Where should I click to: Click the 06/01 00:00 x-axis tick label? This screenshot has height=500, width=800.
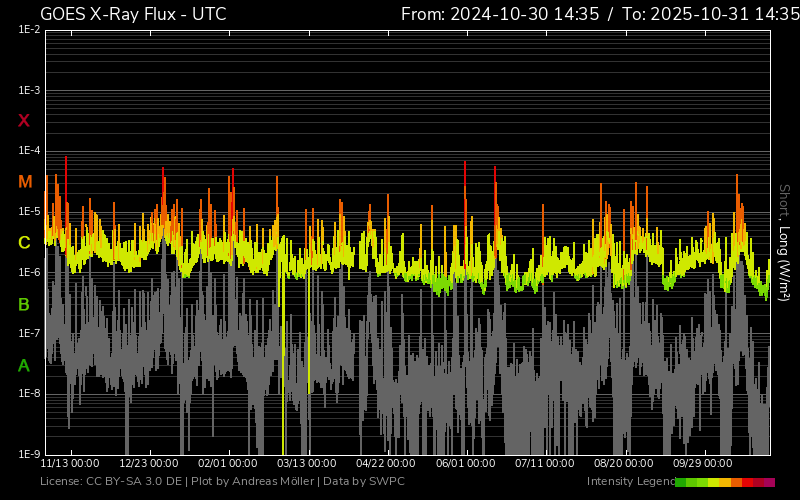tap(465, 464)
